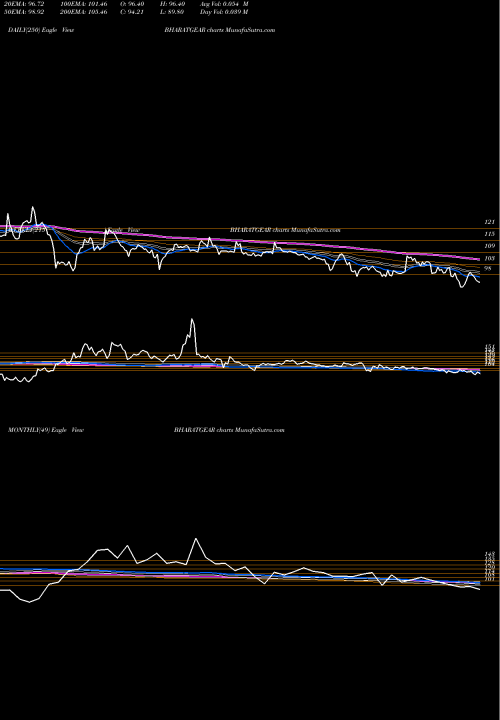
Task: Click the Day Vol reading
Action: click(x=224, y=11)
